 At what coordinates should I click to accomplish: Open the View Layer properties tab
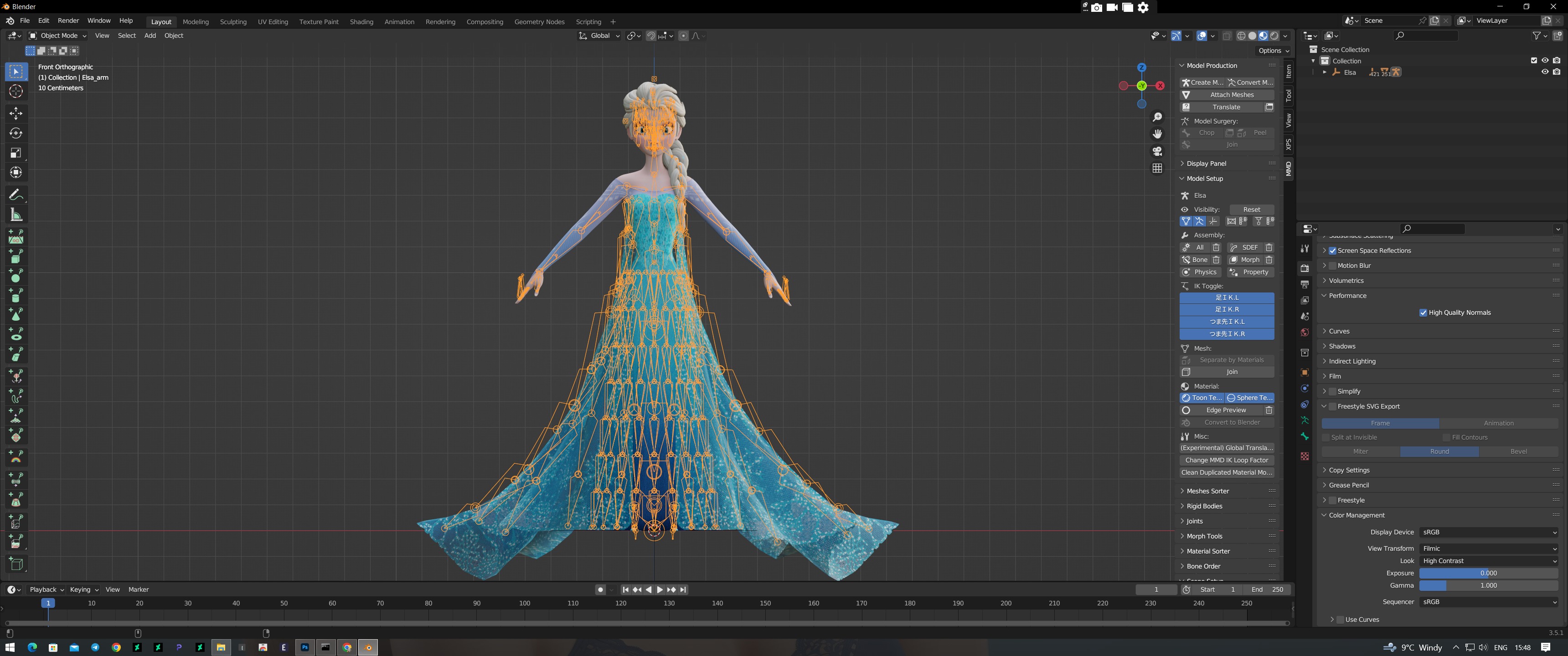point(1305,301)
